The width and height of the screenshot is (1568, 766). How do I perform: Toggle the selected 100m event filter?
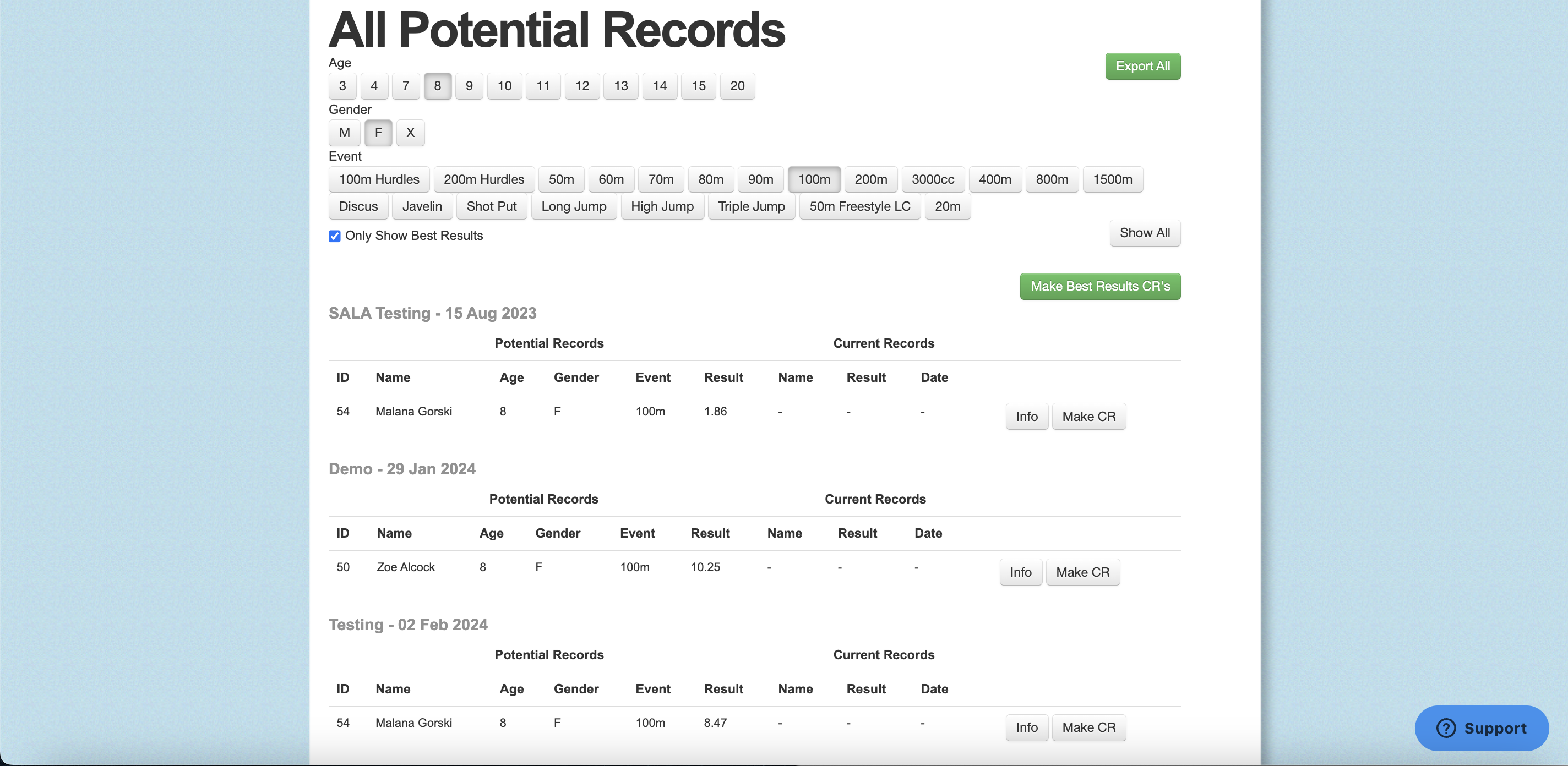coord(814,179)
